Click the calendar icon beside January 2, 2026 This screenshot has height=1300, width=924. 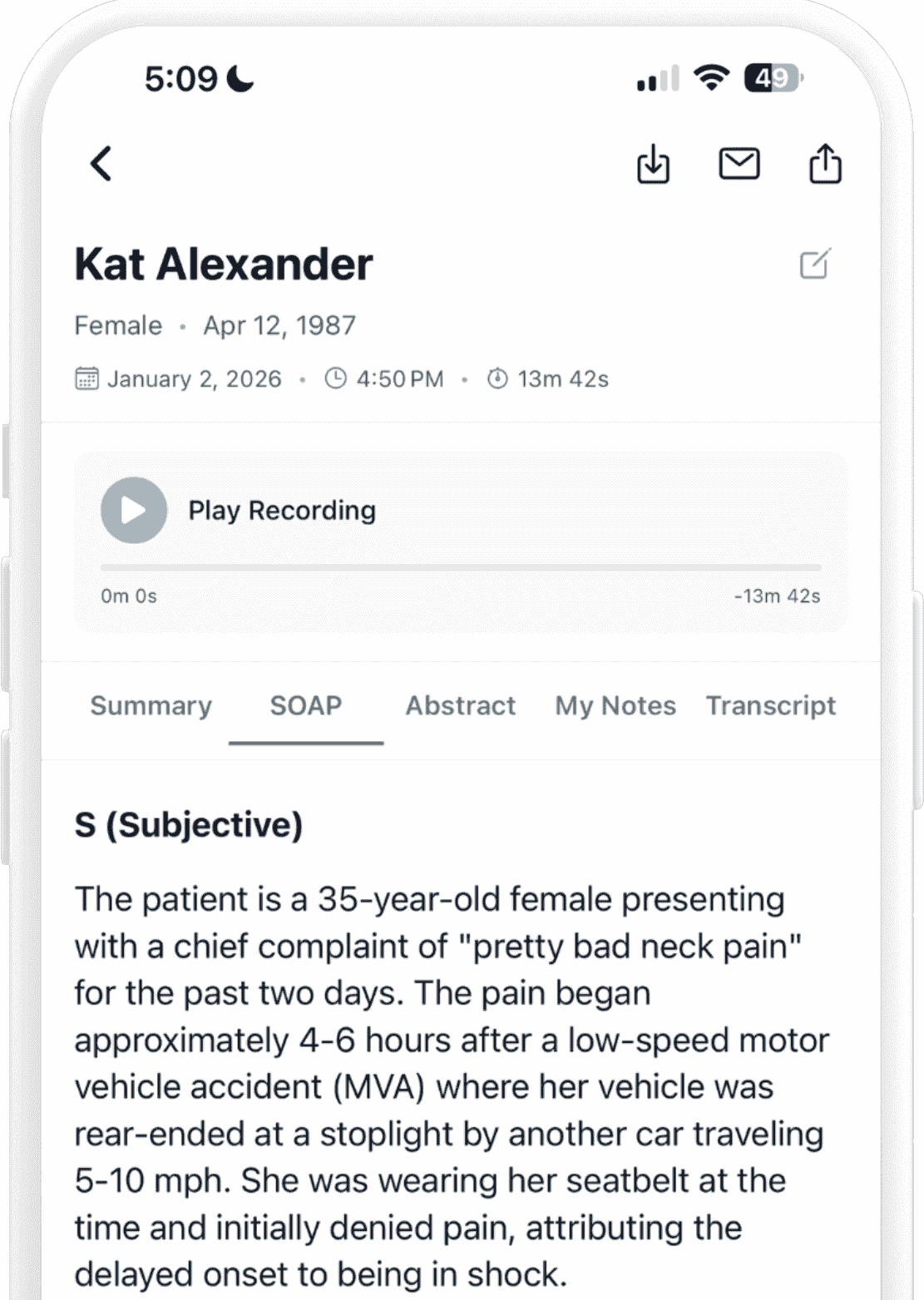coord(87,379)
